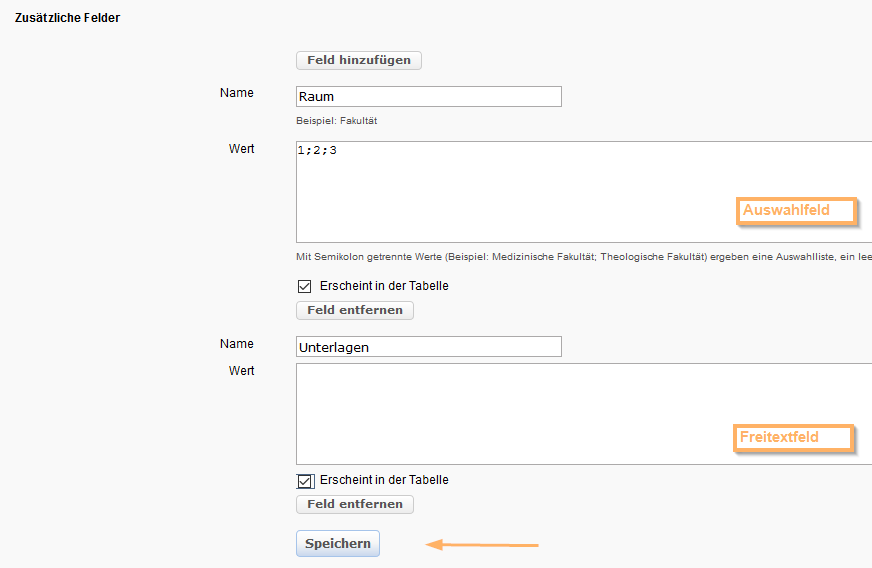Click the 'Name' label beside Unterlagen
The width and height of the screenshot is (872, 568).
click(236, 344)
